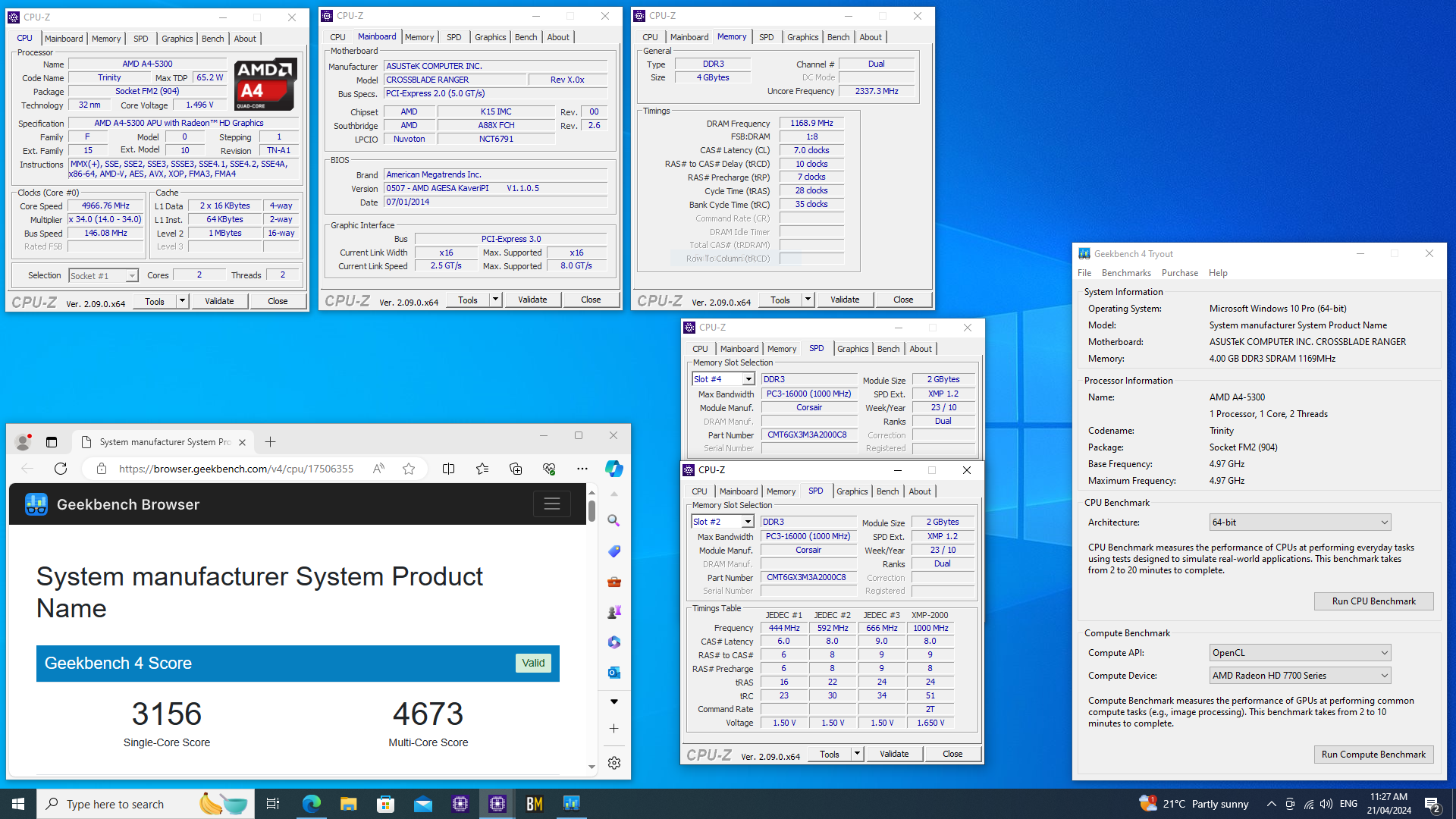Show hidden system tray icons
Viewport: 1456px width, 819px height.
tap(1271, 804)
